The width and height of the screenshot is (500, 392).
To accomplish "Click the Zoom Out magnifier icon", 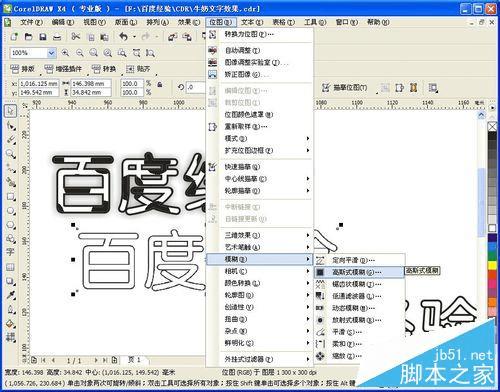I will click(x=80, y=53).
